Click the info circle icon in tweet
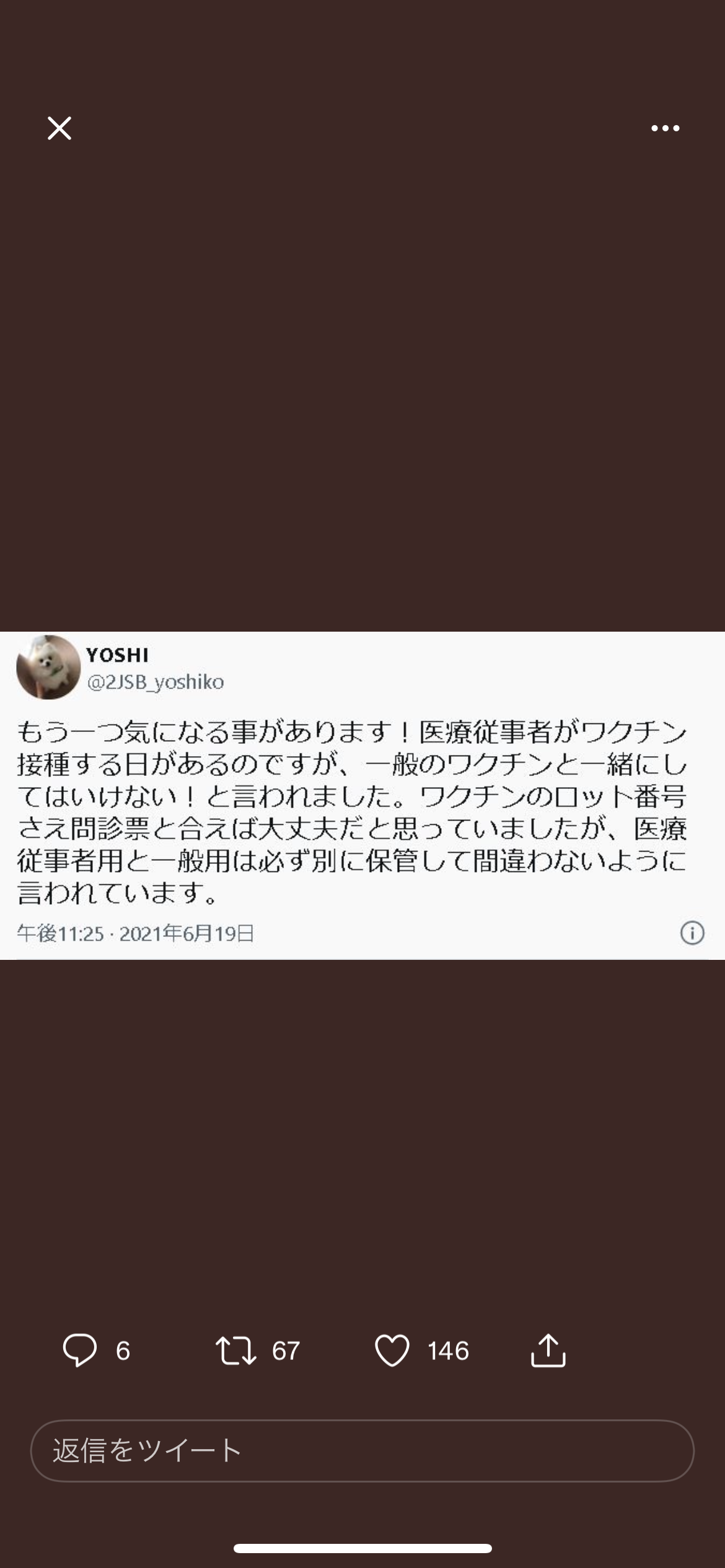725x1568 pixels. (692, 933)
